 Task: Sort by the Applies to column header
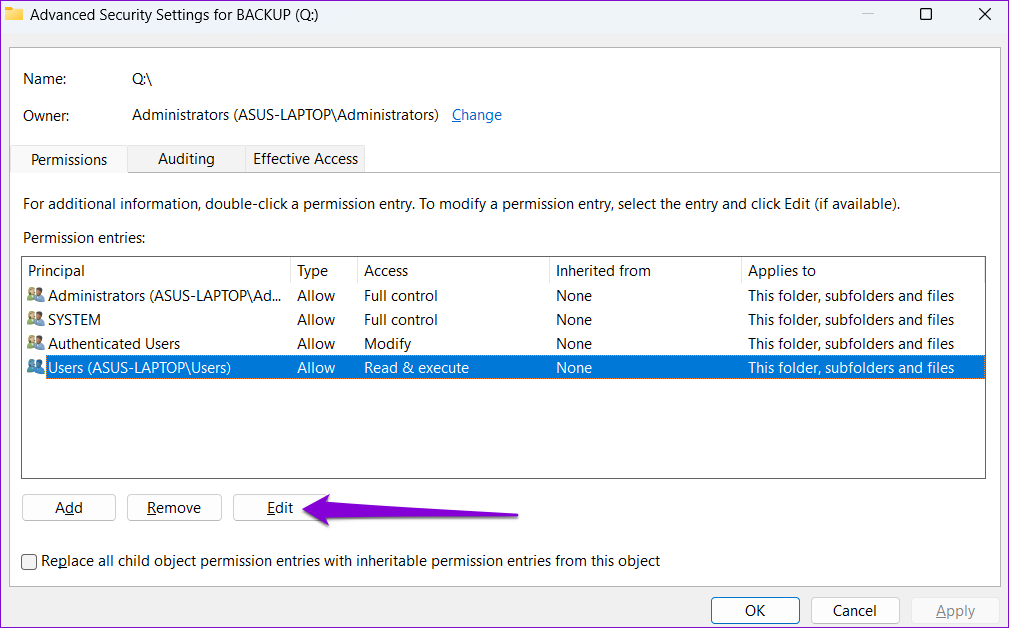point(863,271)
